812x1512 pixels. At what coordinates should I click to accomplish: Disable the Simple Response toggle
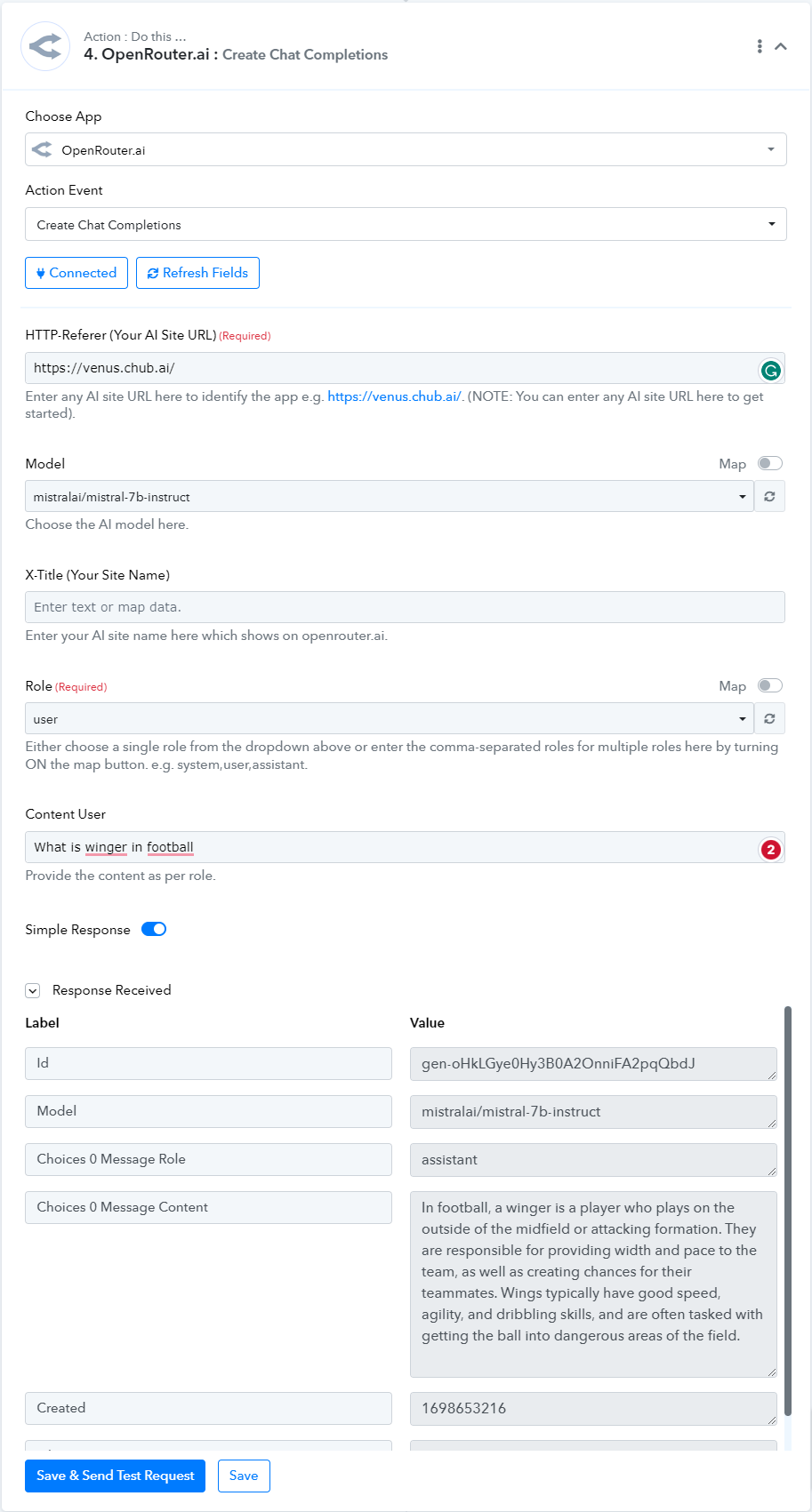pyautogui.click(x=154, y=929)
